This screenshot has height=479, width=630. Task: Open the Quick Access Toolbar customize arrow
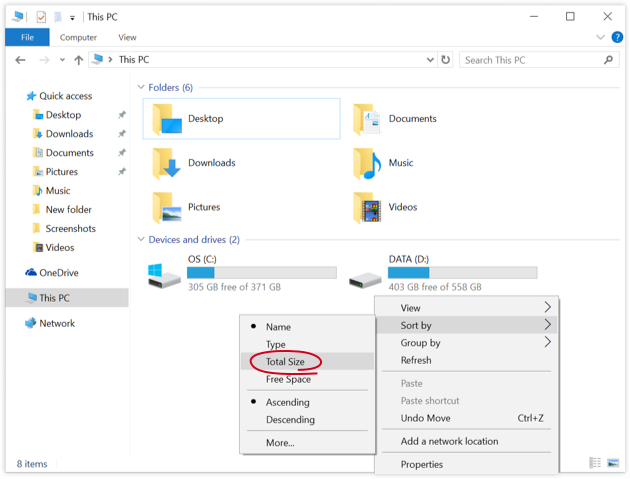[x=72, y=18]
